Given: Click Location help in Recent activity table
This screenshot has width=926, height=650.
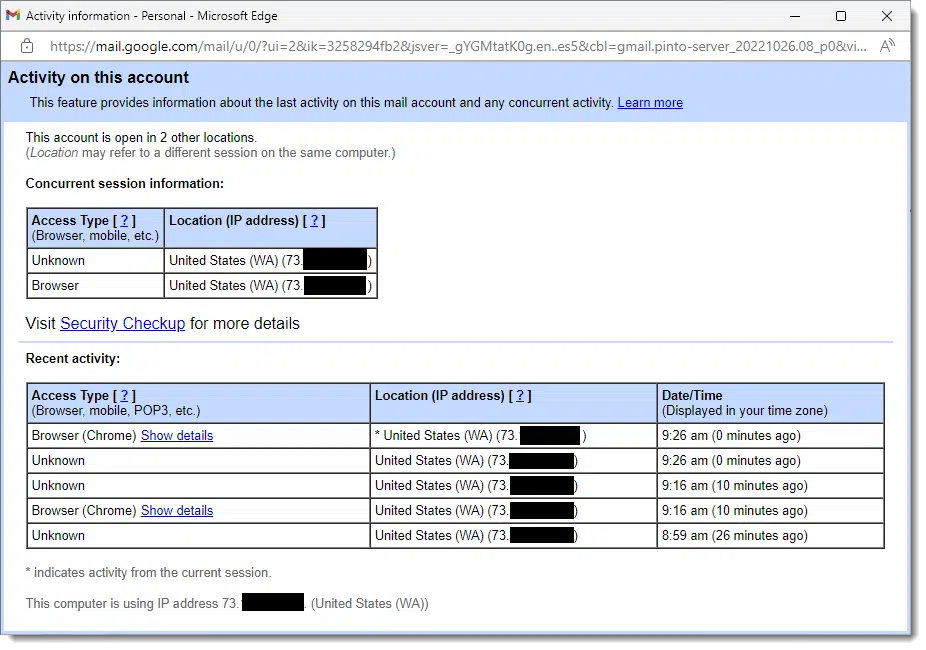Looking at the screenshot, I should 520,396.
